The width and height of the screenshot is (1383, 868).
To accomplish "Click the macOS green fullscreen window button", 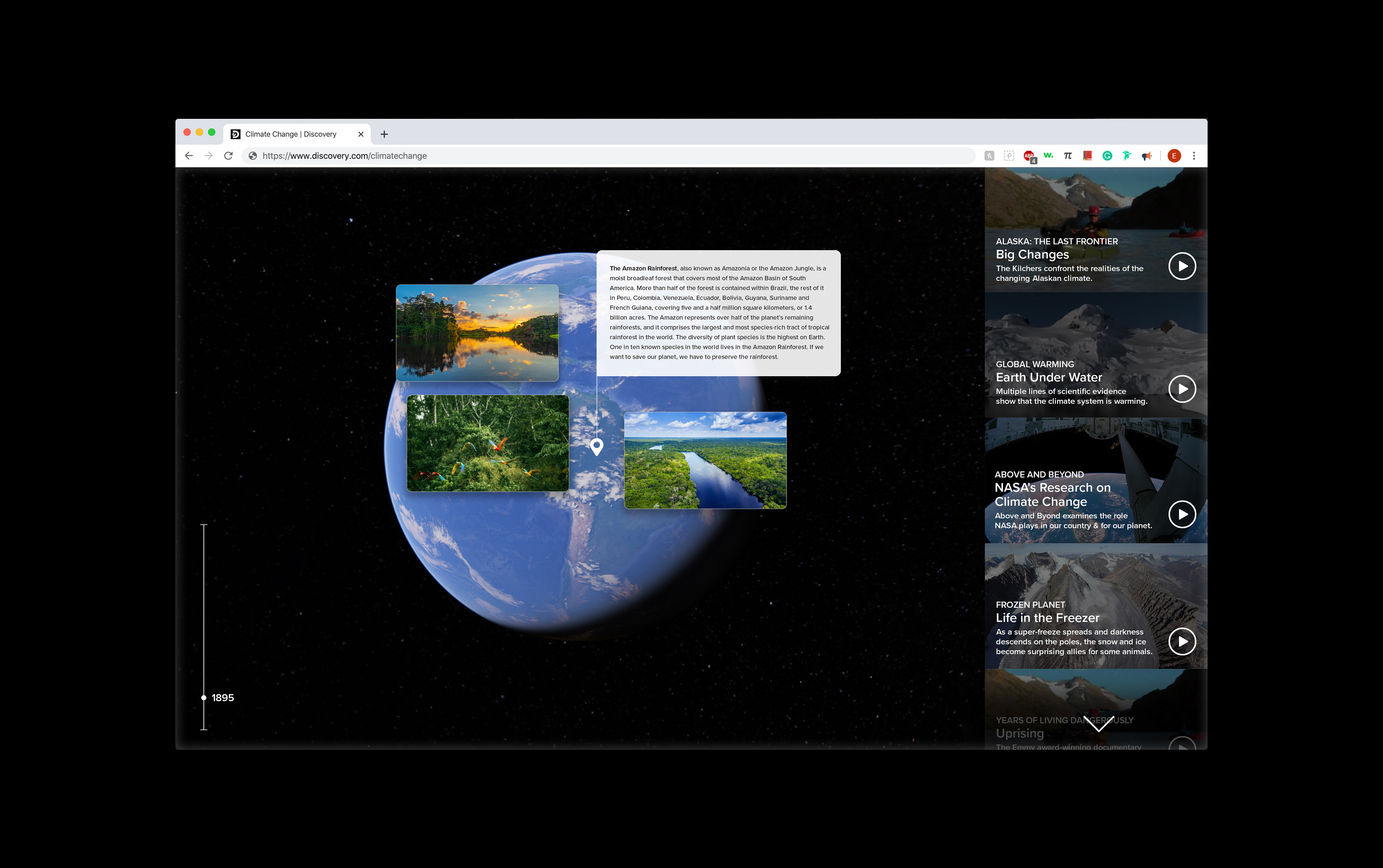I will [211, 132].
